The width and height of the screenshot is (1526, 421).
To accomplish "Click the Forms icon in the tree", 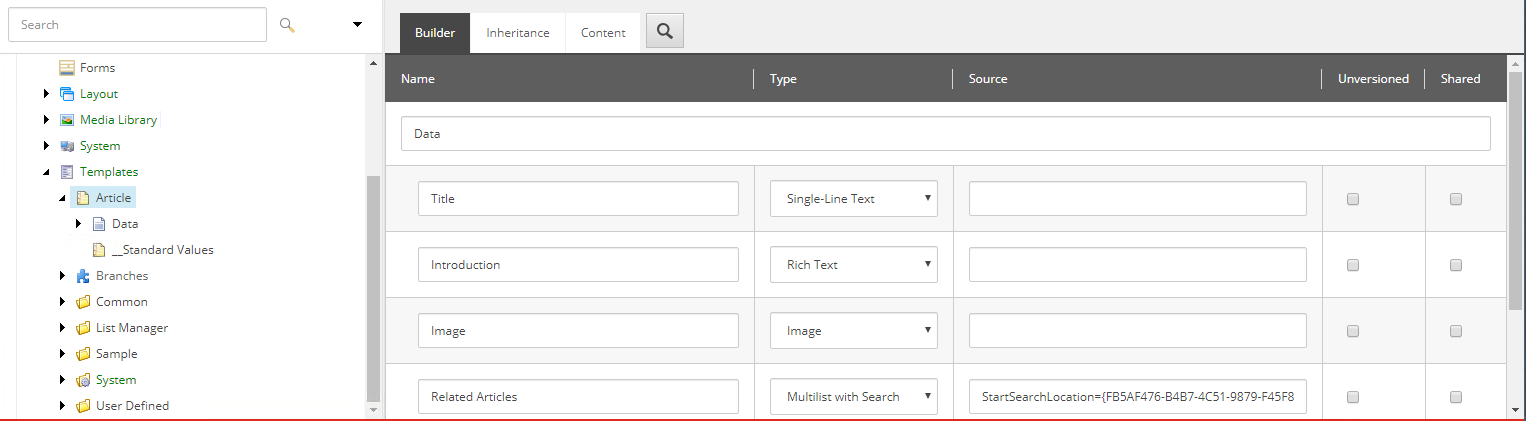I will click(x=67, y=68).
